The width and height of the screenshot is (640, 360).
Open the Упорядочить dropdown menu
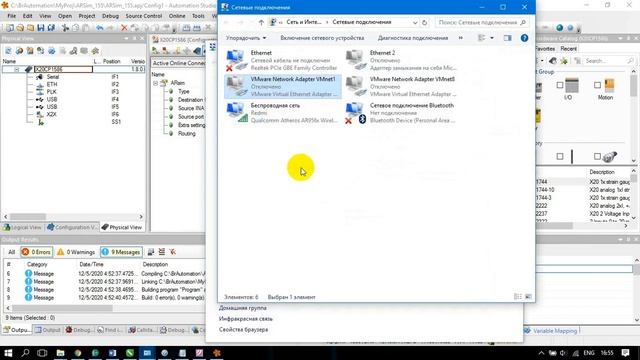[246, 38]
